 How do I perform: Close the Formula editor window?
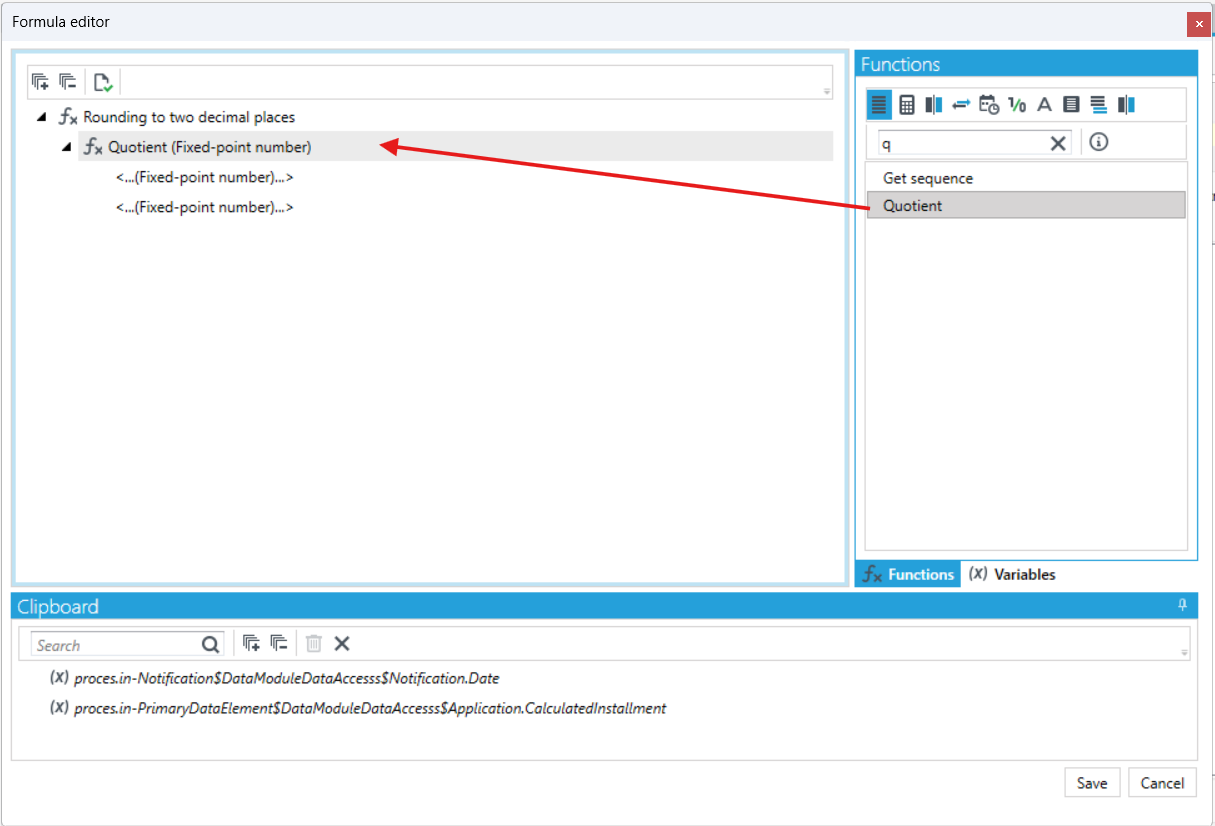coord(1199,23)
